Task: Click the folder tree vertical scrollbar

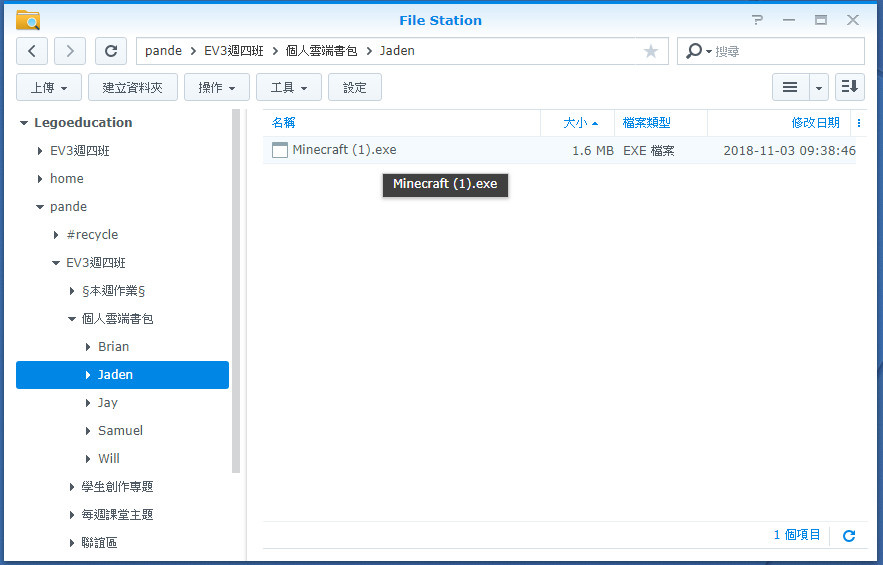Action: point(236,291)
